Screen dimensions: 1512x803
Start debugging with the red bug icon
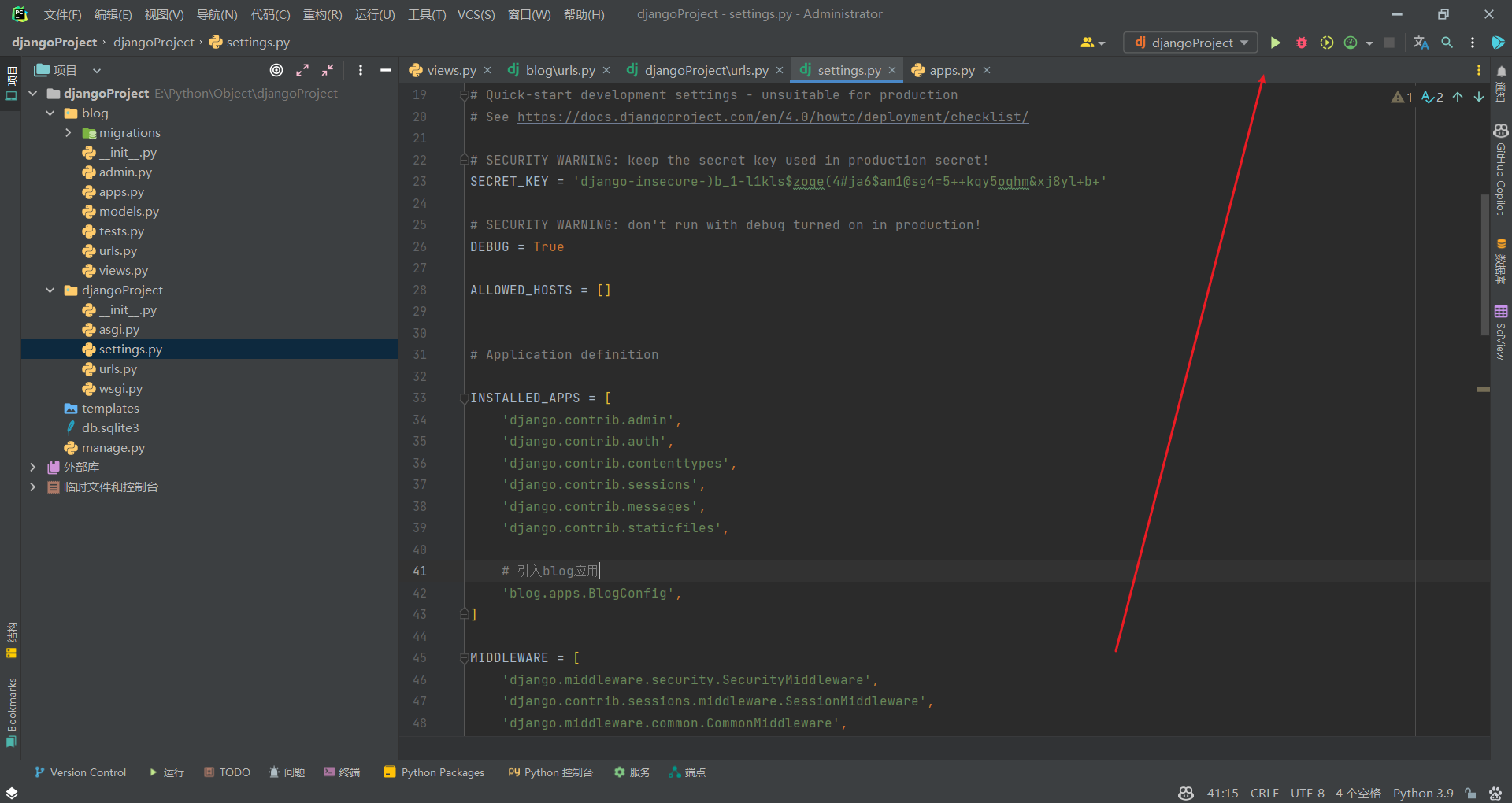1301,43
